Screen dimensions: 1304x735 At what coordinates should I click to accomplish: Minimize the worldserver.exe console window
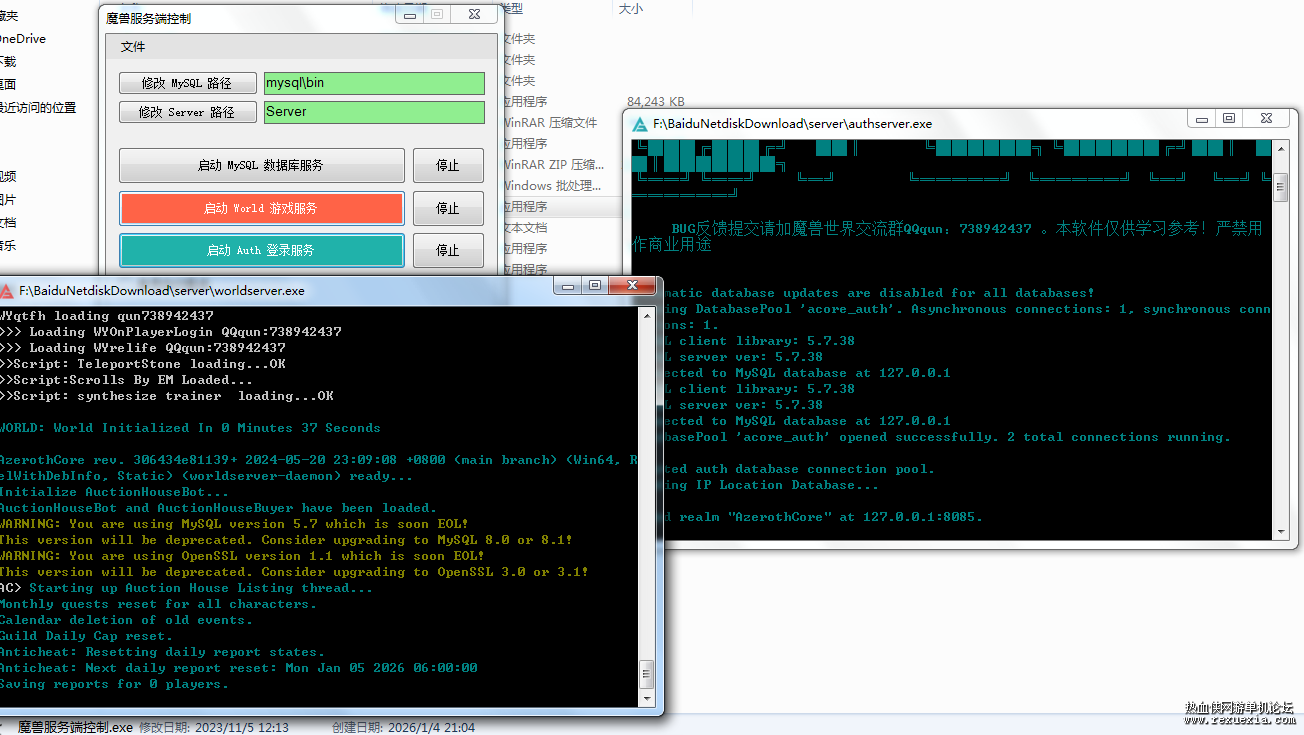(568, 286)
